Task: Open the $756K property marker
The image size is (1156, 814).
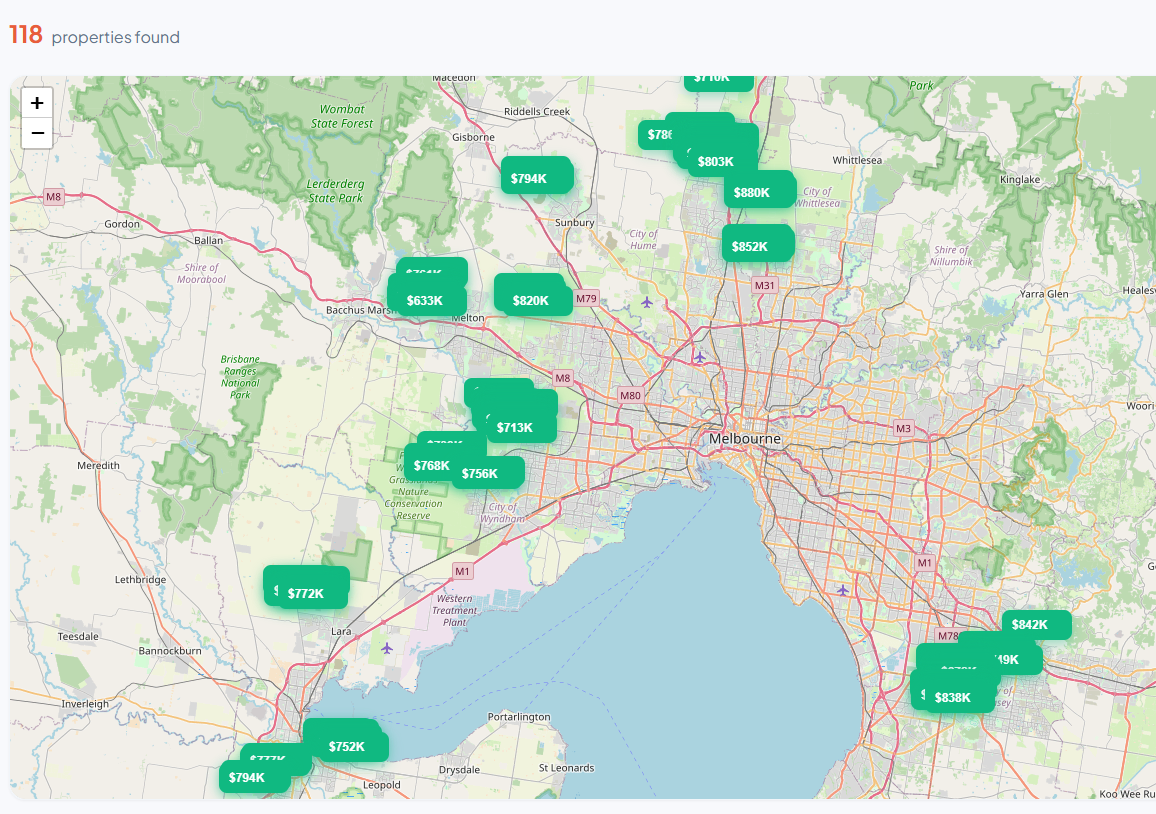Action: (x=487, y=473)
